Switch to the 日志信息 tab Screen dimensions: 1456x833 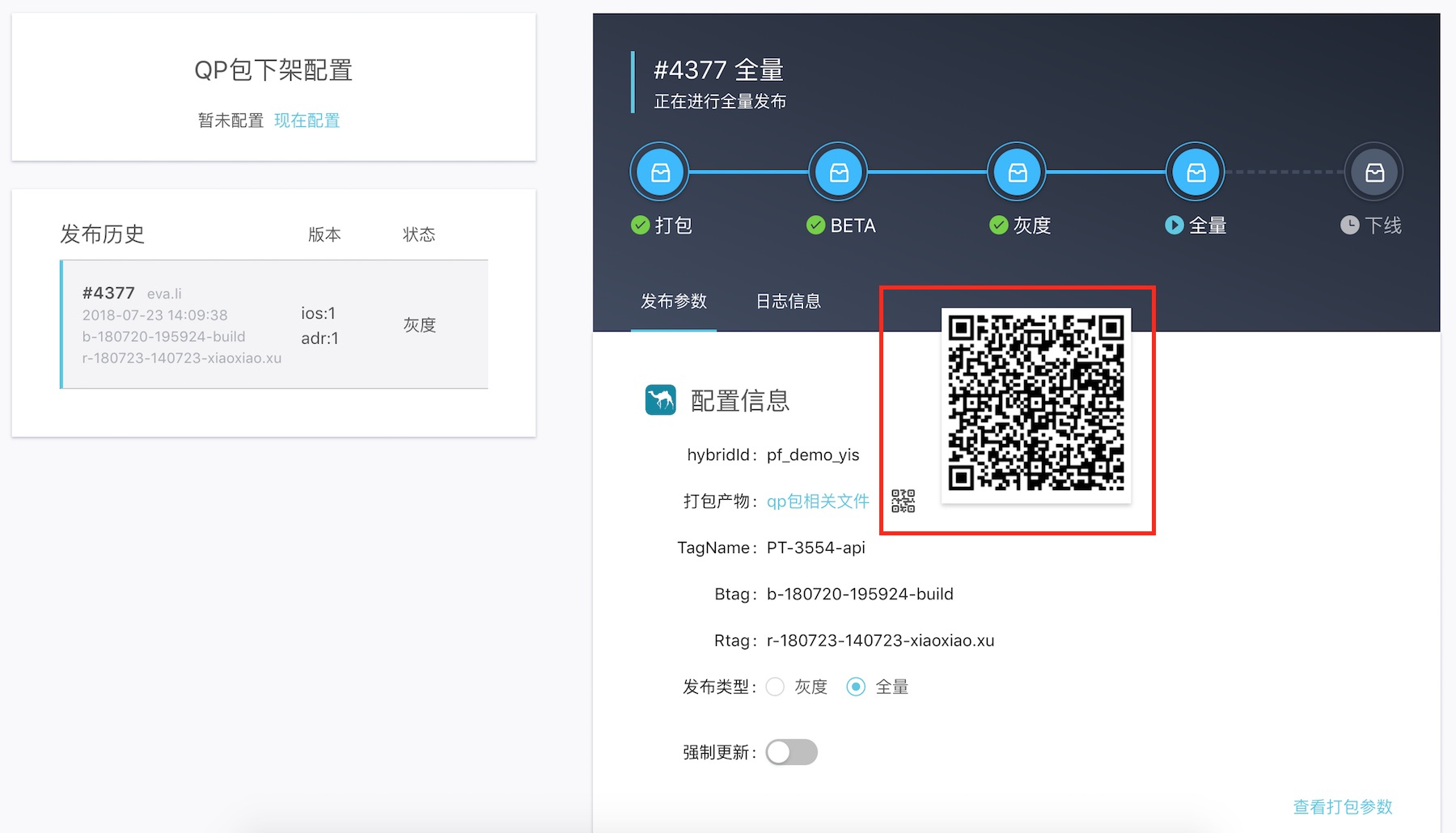(789, 301)
